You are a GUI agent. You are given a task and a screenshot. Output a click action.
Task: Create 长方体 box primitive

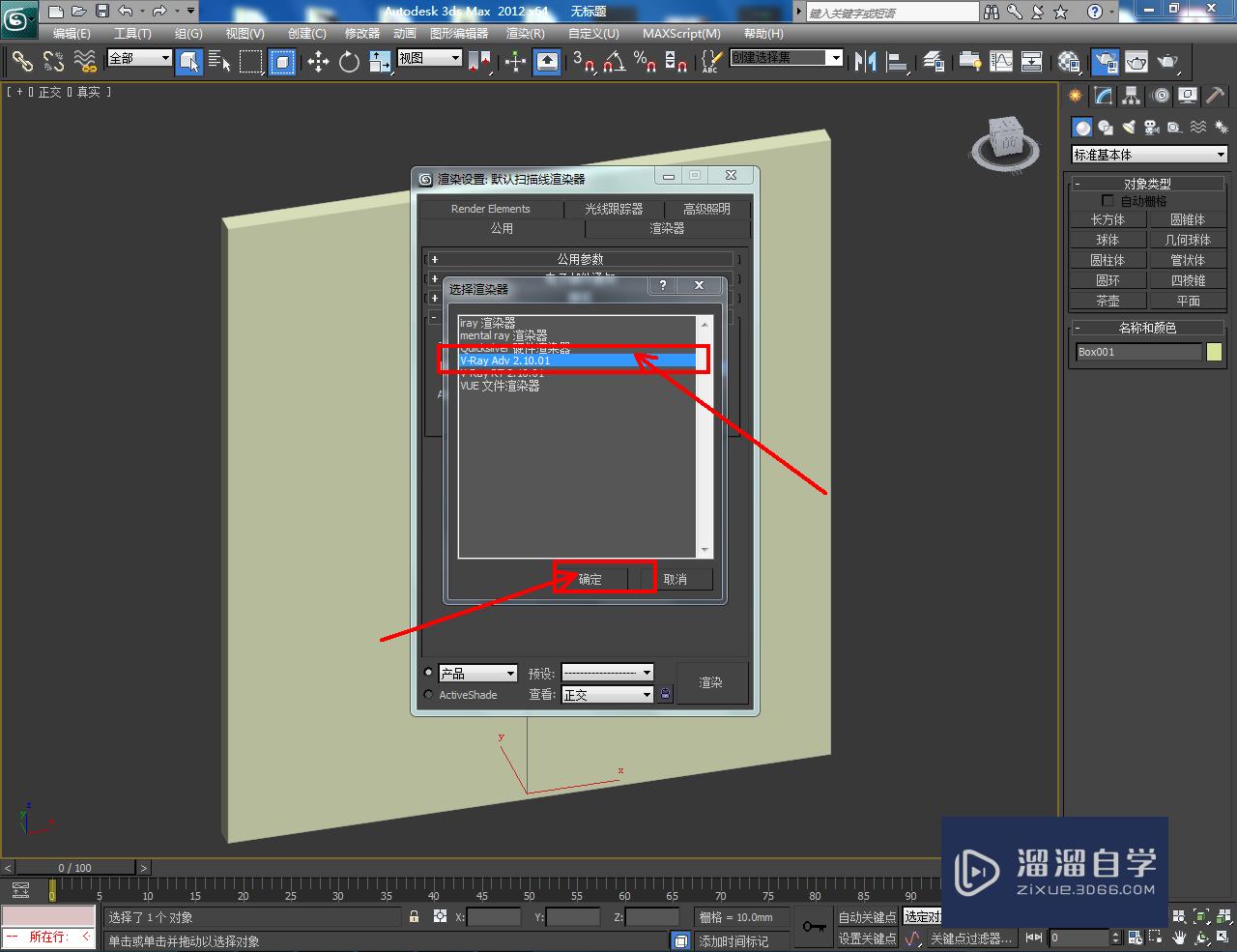point(1108,219)
